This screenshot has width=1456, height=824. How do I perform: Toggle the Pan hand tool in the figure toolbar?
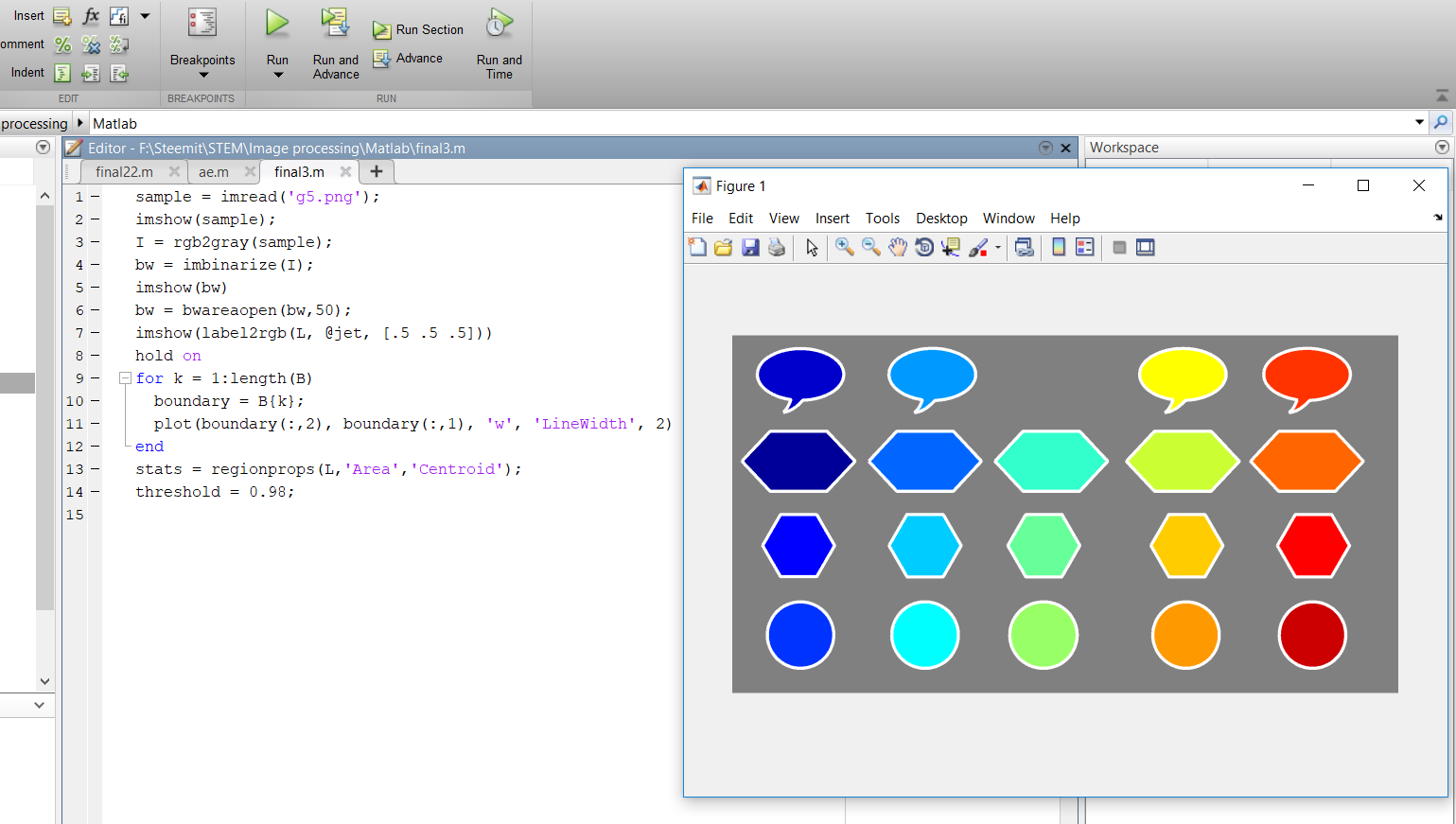pyautogui.click(x=897, y=248)
